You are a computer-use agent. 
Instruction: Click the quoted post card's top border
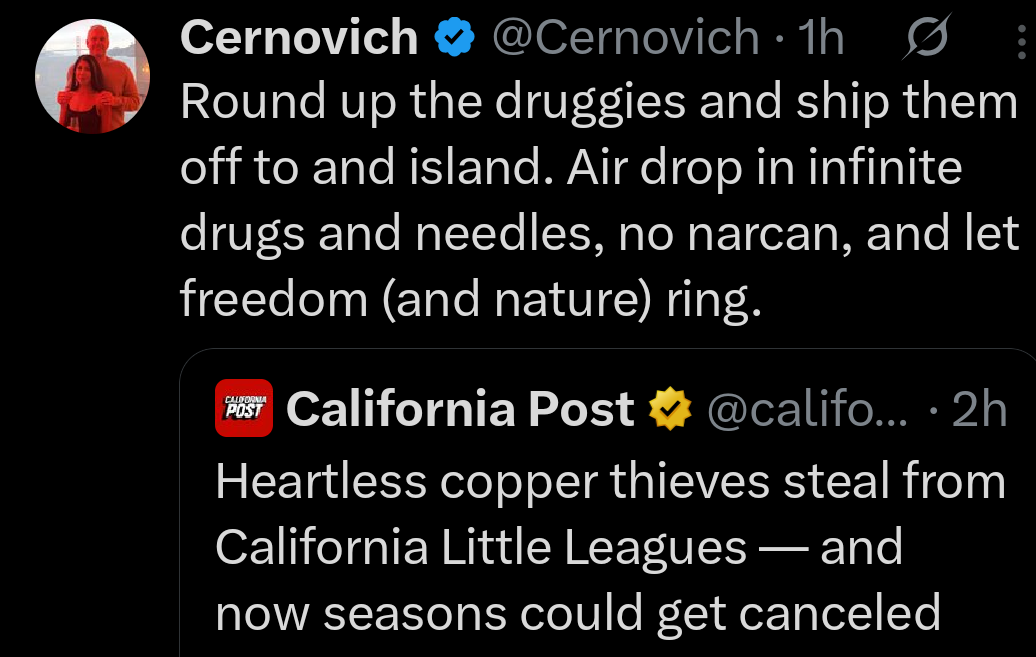pos(600,350)
